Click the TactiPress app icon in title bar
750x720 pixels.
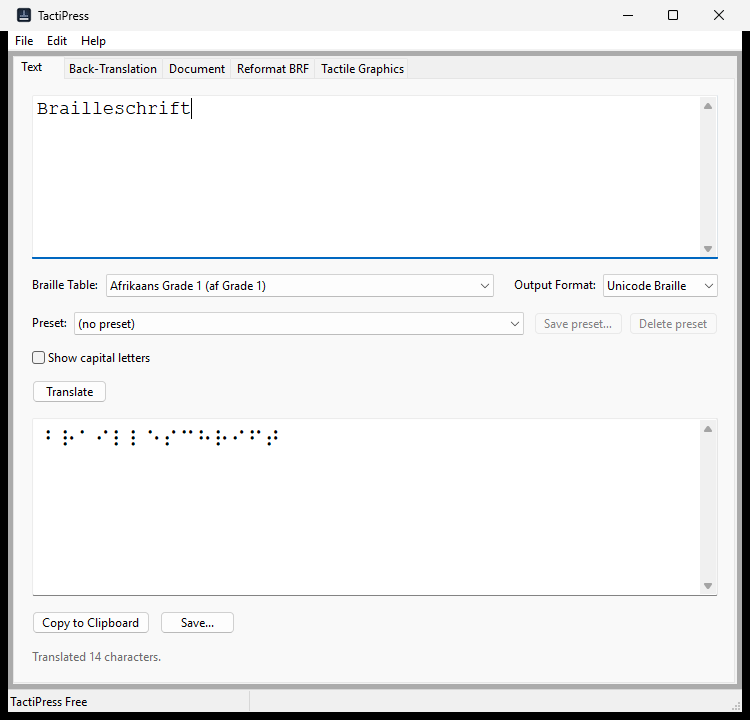[23, 15]
